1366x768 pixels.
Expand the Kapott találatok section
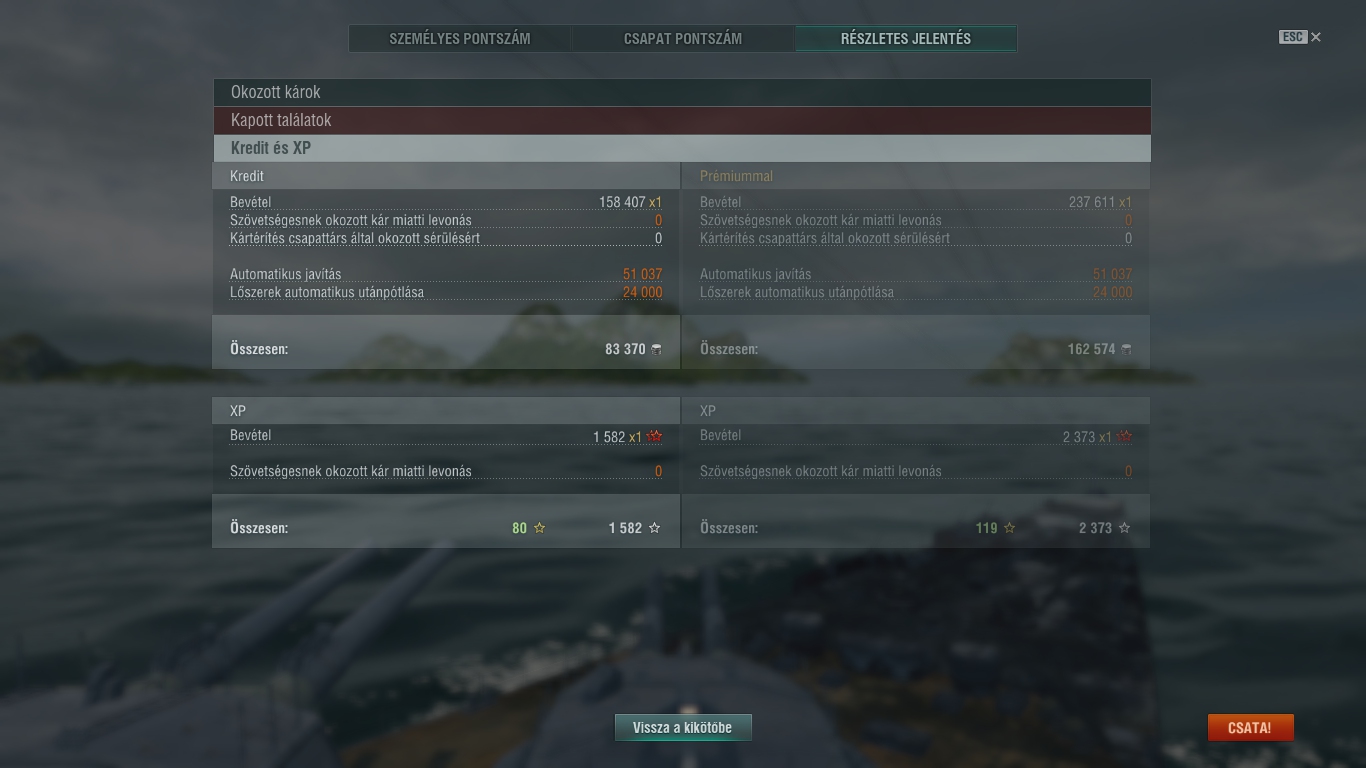[681, 120]
